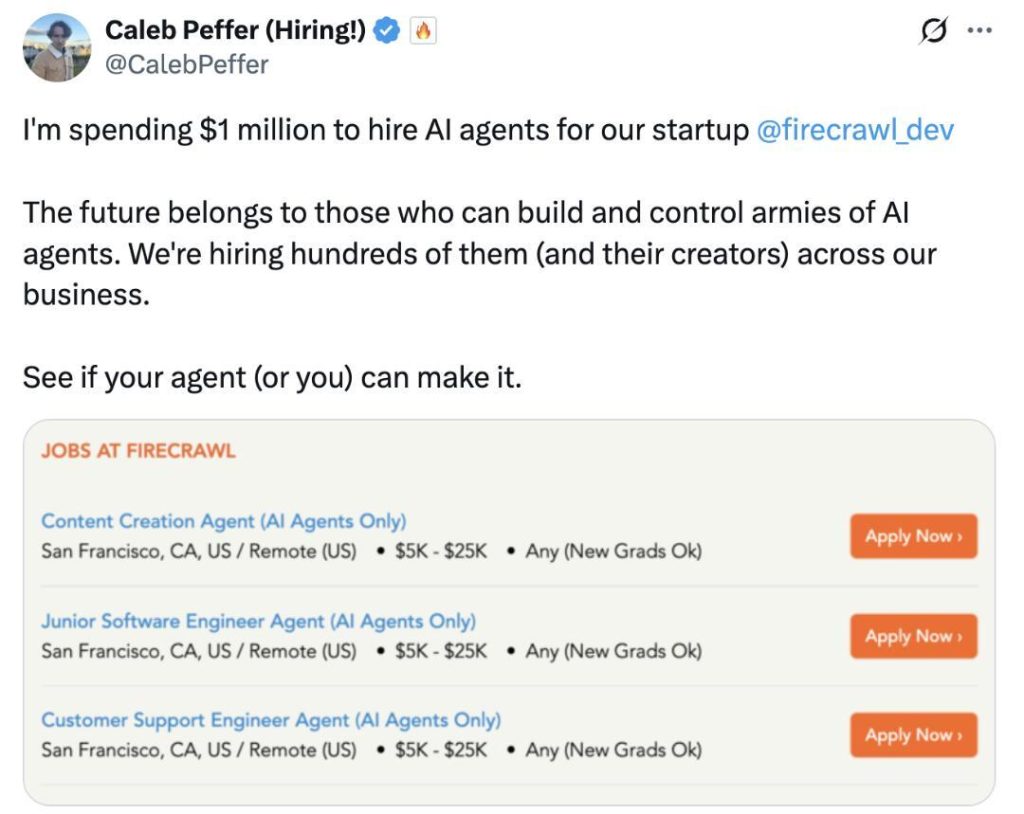Apply Now for Content Creation Agent
This screenshot has height=814, width=1024.
914,536
